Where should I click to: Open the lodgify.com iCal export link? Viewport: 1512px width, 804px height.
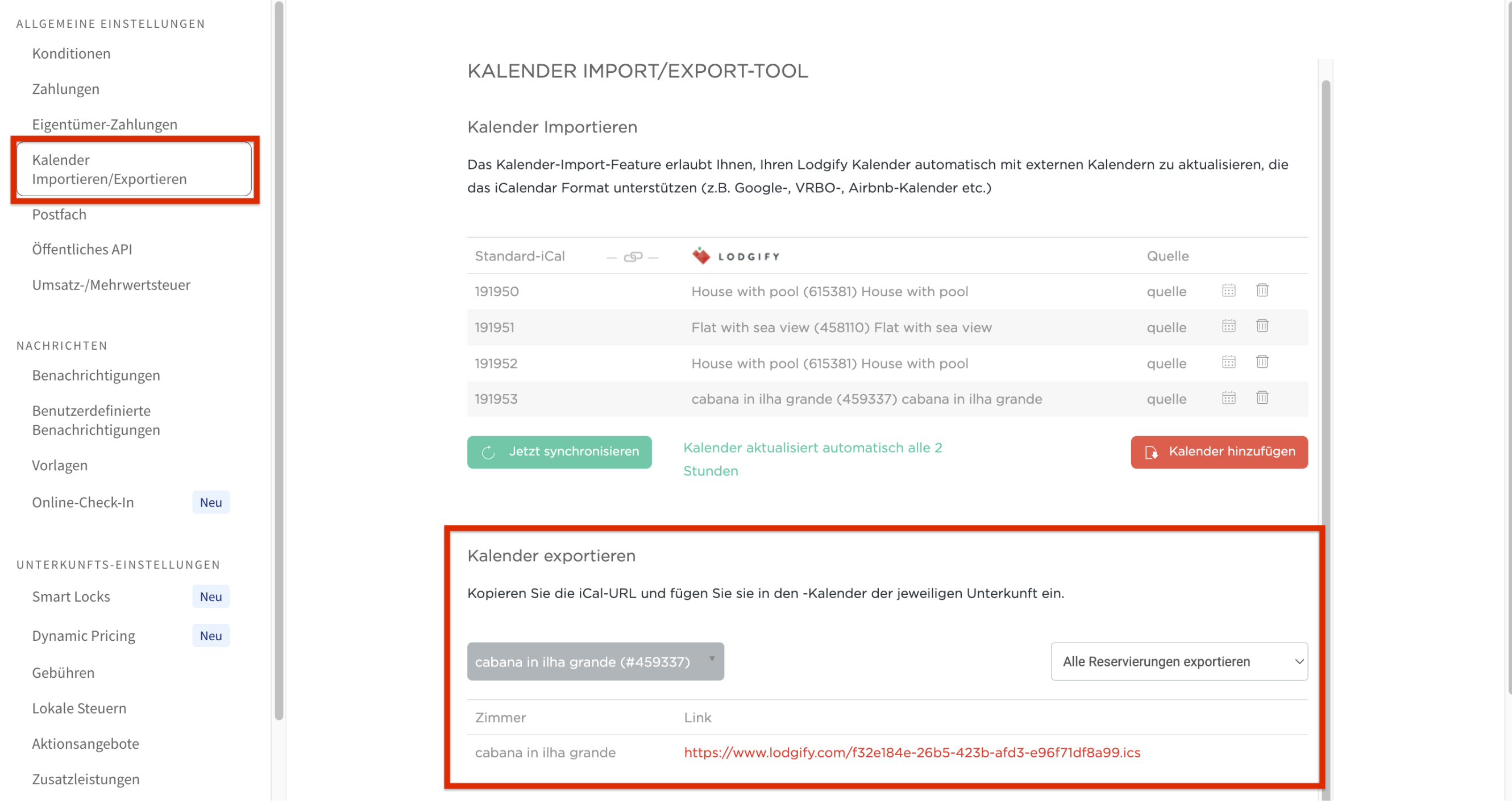coord(912,753)
